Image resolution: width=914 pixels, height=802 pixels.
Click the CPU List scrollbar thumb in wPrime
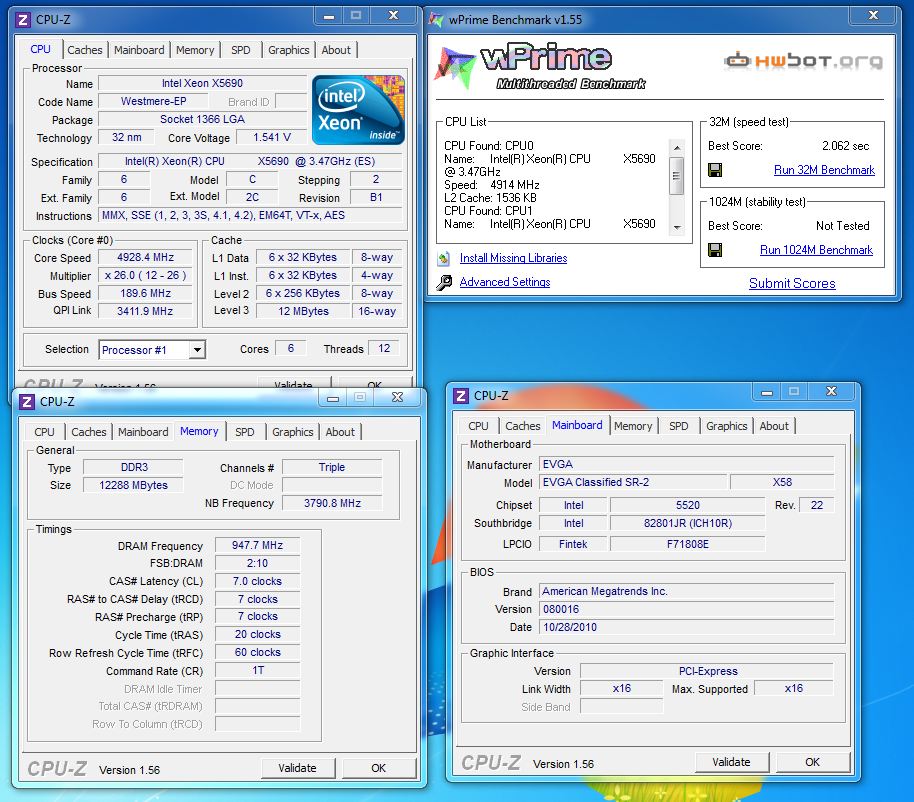(676, 175)
